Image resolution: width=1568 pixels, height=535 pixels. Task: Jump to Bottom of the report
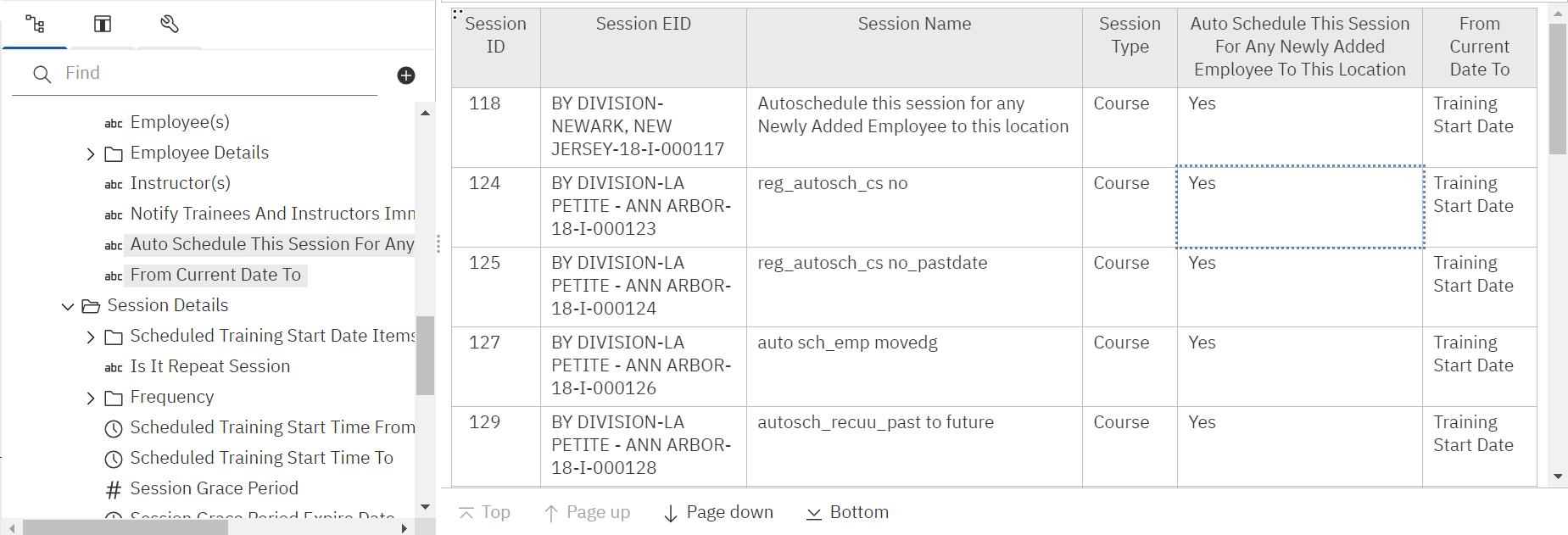click(x=847, y=512)
